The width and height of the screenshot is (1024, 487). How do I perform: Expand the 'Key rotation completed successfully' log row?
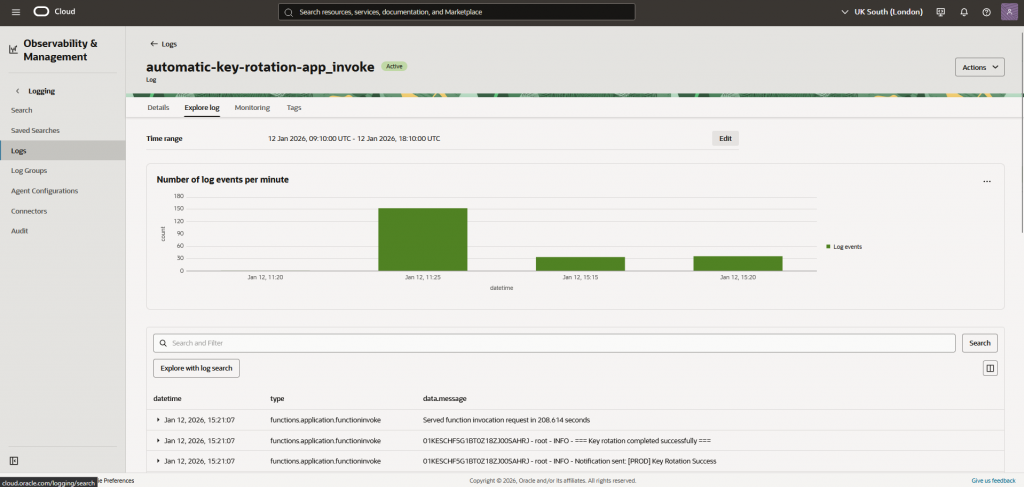(x=158, y=440)
